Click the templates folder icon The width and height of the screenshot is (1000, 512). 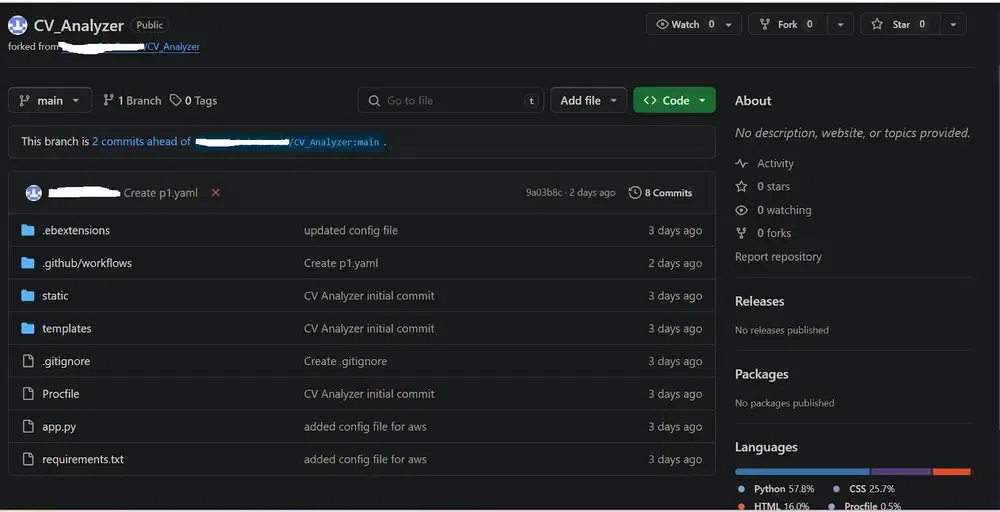pyautogui.click(x=27, y=328)
